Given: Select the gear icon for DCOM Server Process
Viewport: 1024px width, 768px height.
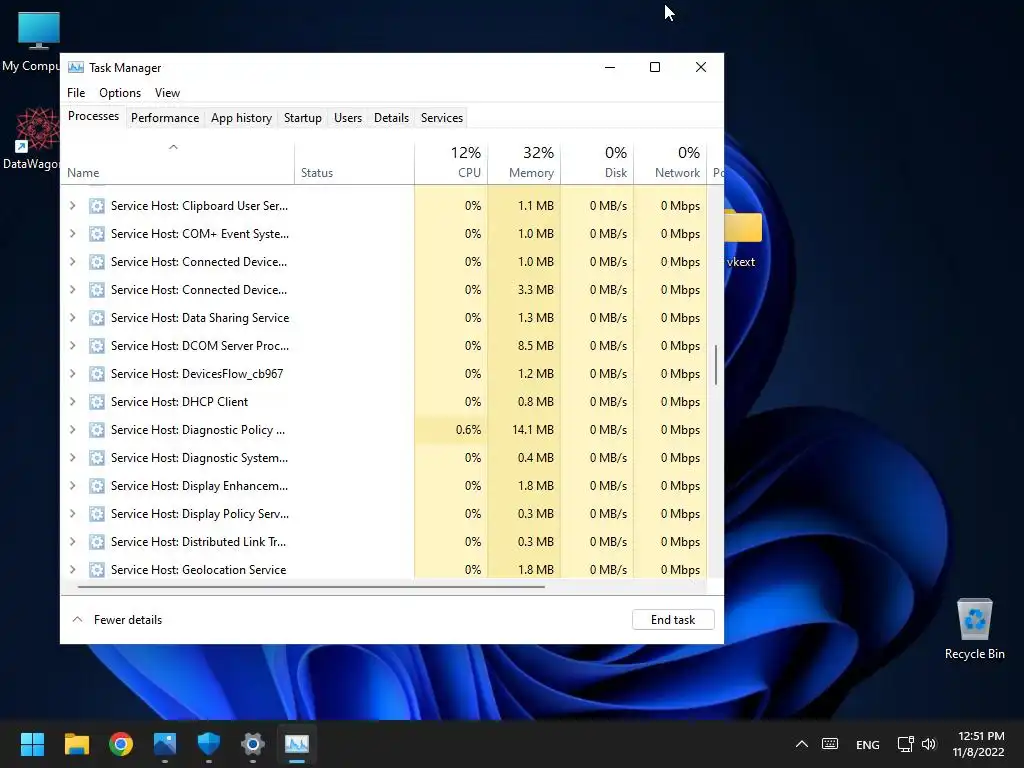Looking at the screenshot, I should pos(97,346).
